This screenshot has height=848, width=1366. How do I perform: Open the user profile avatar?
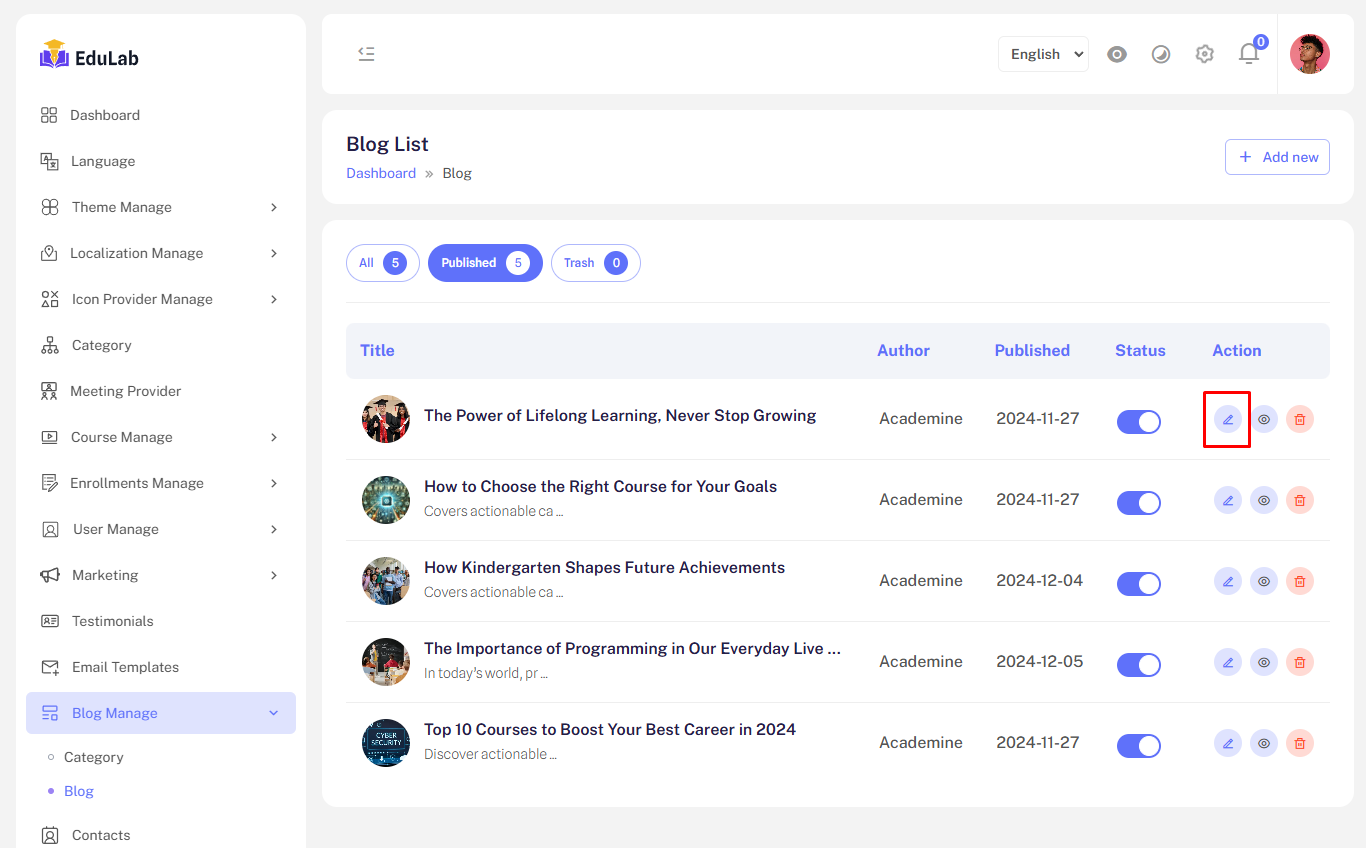[x=1309, y=54]
